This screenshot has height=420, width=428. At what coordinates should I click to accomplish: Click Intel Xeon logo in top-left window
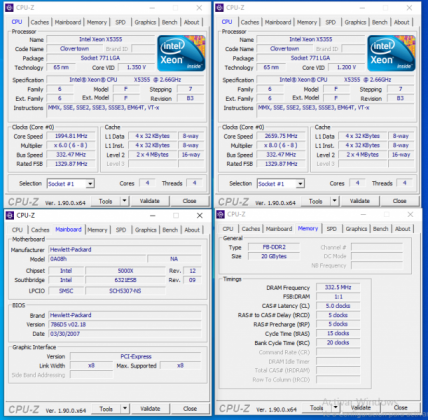coord(181,53)
